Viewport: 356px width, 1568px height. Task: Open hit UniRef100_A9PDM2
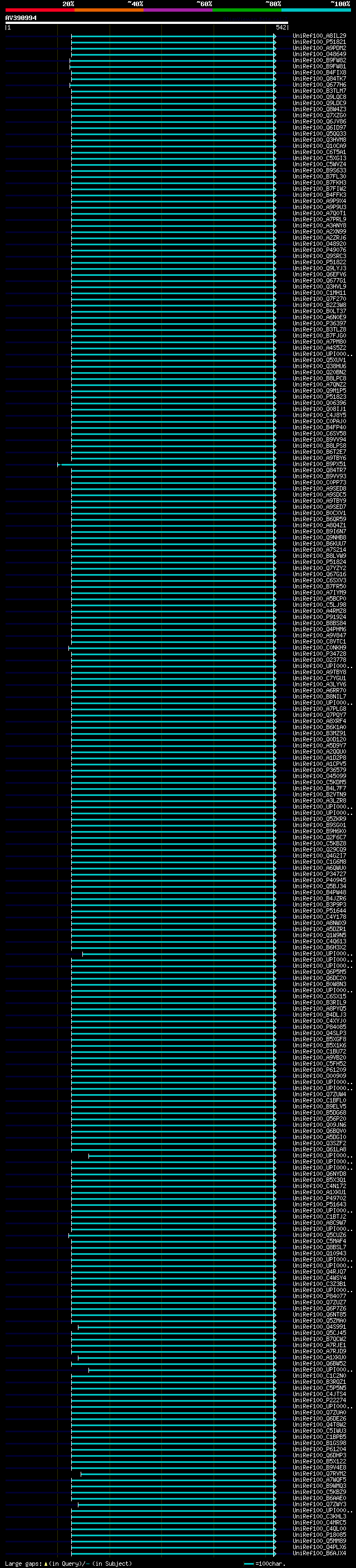(319, 48)
